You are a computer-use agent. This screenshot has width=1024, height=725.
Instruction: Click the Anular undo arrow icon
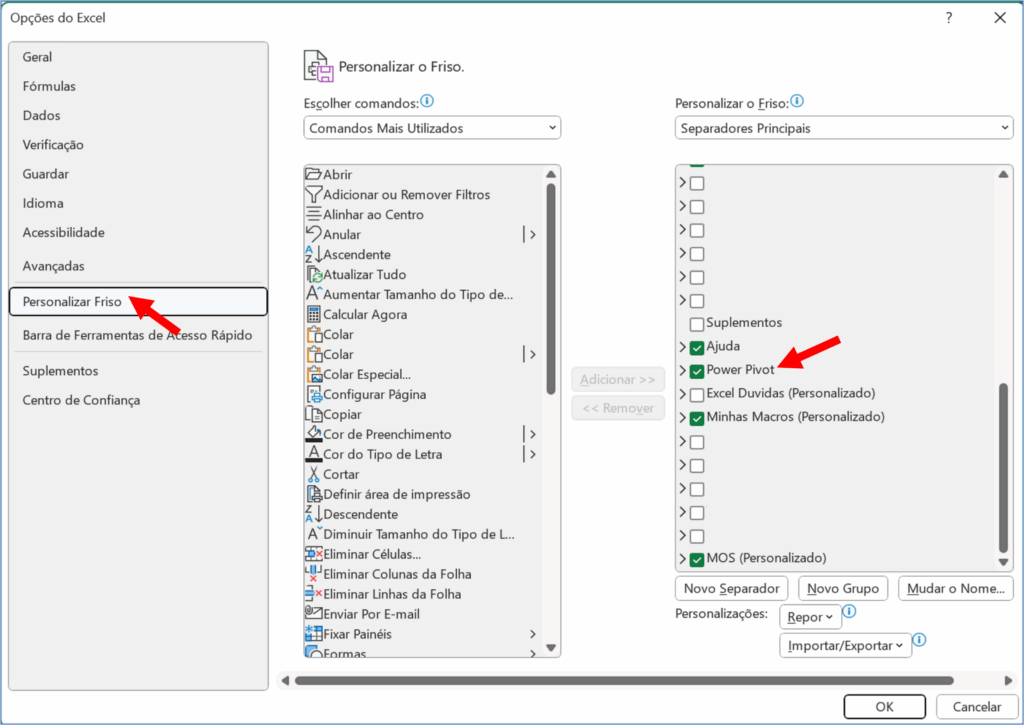pos(314,234)
